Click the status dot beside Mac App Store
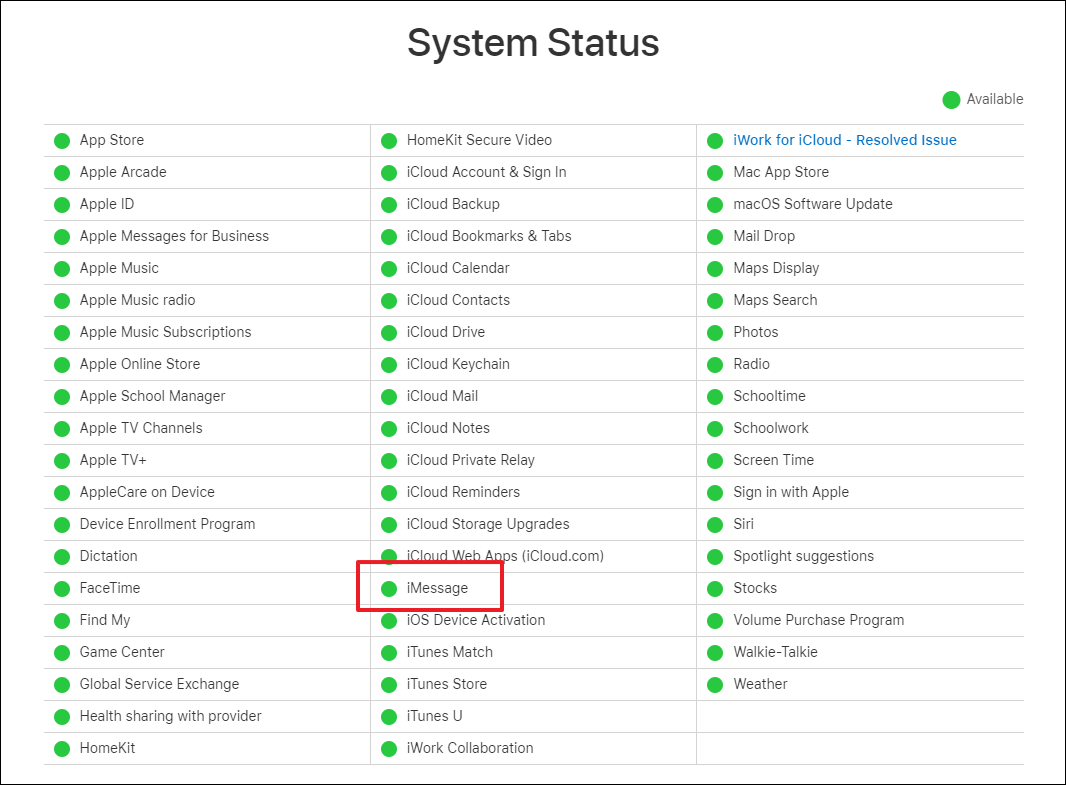The width and height of the screenshot is (1066, 785). pos(715,173)
